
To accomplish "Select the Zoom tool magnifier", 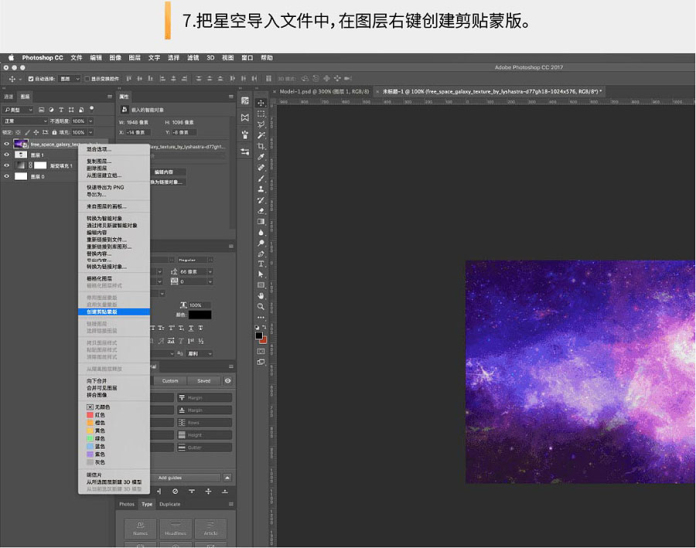I will tap(261, 306).
